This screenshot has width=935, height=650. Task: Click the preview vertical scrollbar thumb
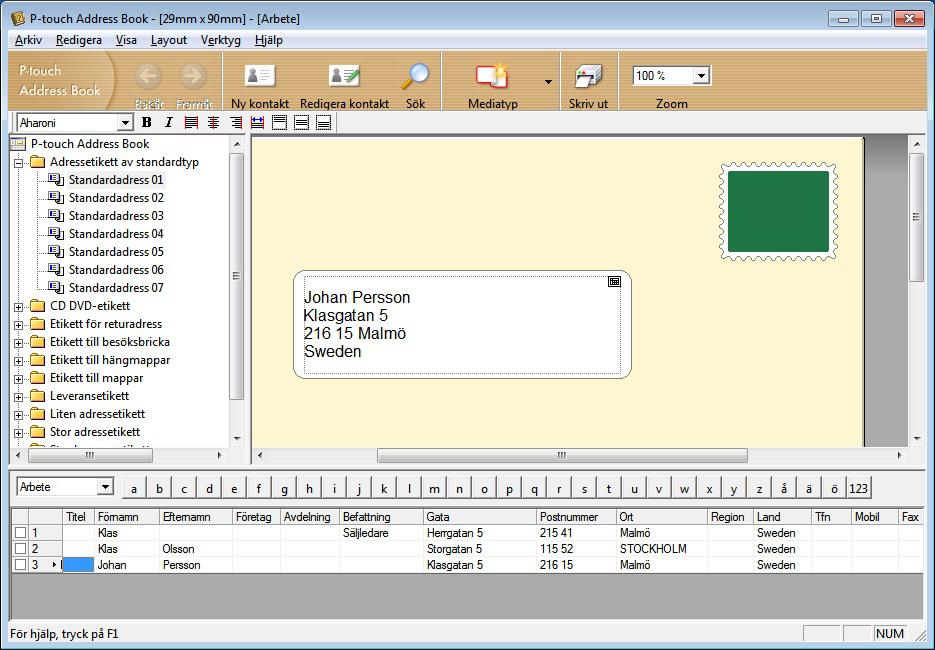(x=917, y=217)
